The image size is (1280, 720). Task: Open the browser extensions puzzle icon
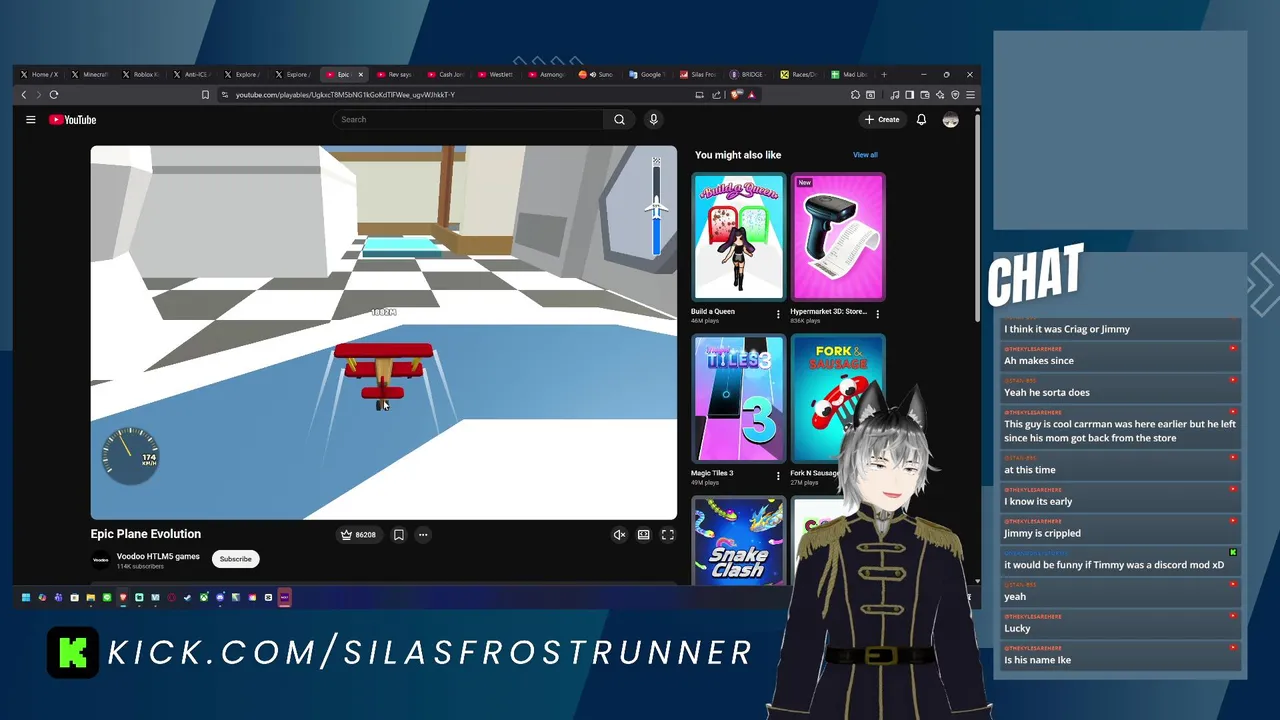(855, 95)
